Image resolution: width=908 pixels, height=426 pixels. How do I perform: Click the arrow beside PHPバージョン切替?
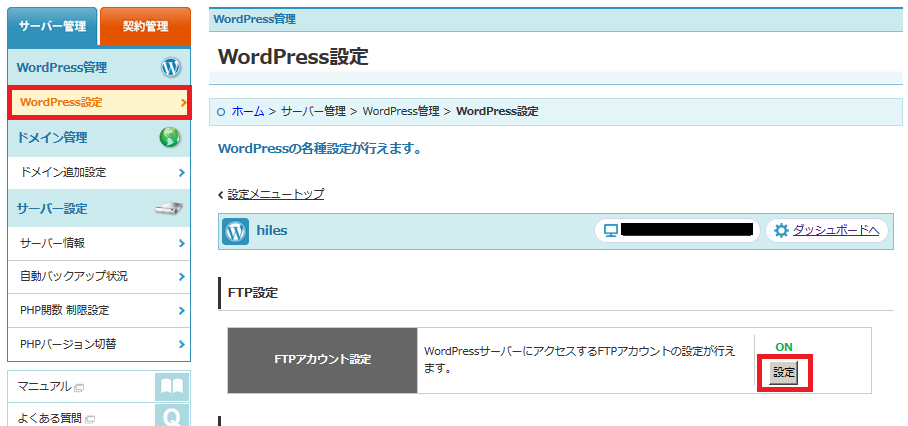pos(182,344)
